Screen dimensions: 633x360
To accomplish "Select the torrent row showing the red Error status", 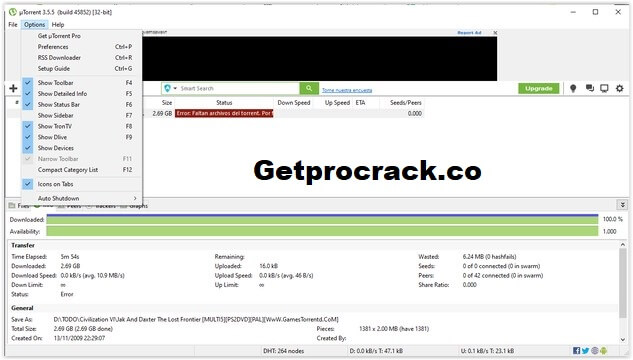I will tap(224, 113).
